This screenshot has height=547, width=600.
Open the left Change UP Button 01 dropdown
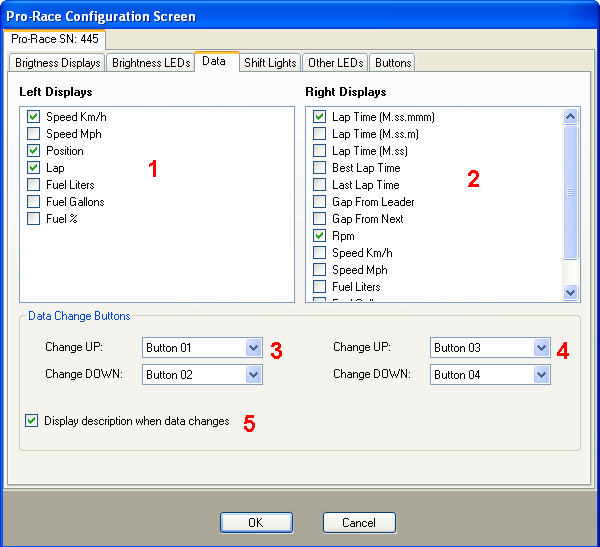[253, 348]
